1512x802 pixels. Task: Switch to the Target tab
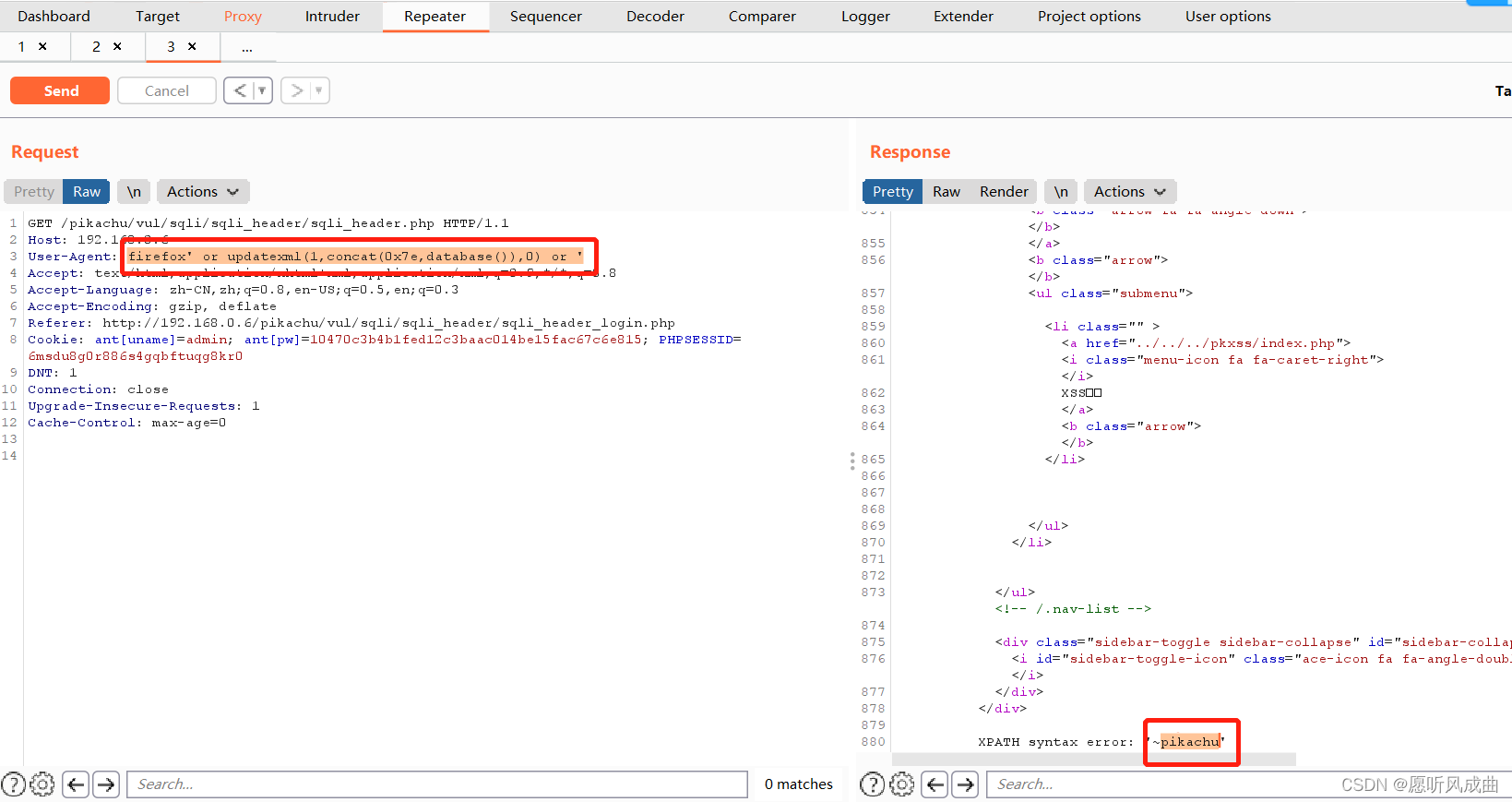[158, 16]
